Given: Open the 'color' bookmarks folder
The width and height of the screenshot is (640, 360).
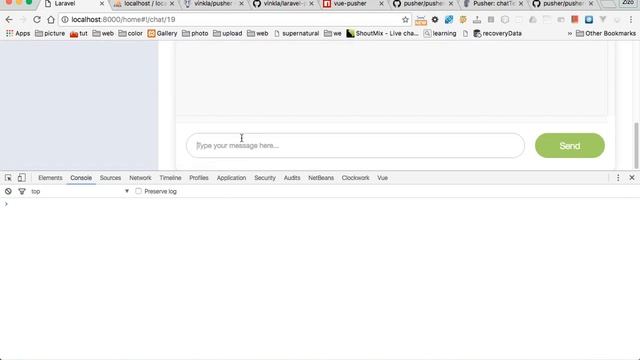Looking at the screenshot, I should click(x=131, y=33).
